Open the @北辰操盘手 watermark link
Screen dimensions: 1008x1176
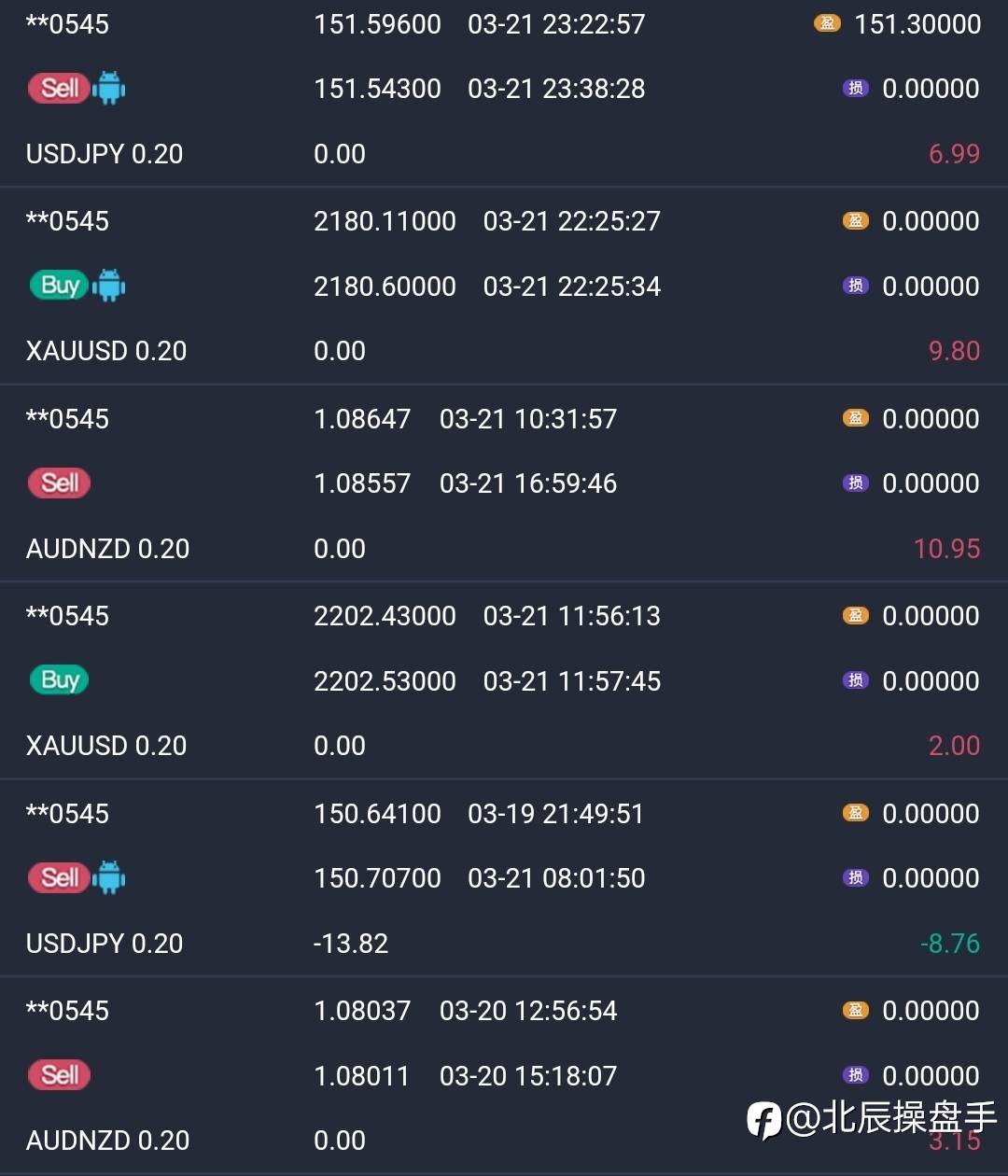pos(891,1117)
